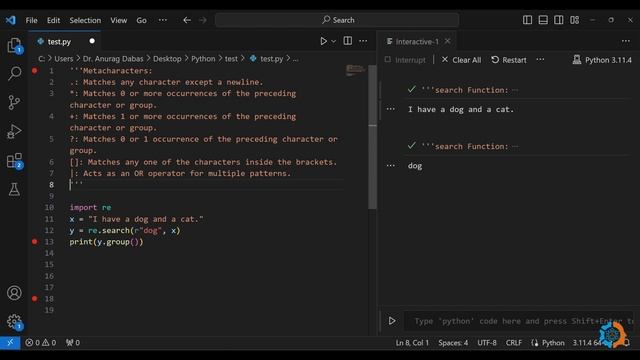Click the editor minimap

pyautogui.click(x=356, y=70)
